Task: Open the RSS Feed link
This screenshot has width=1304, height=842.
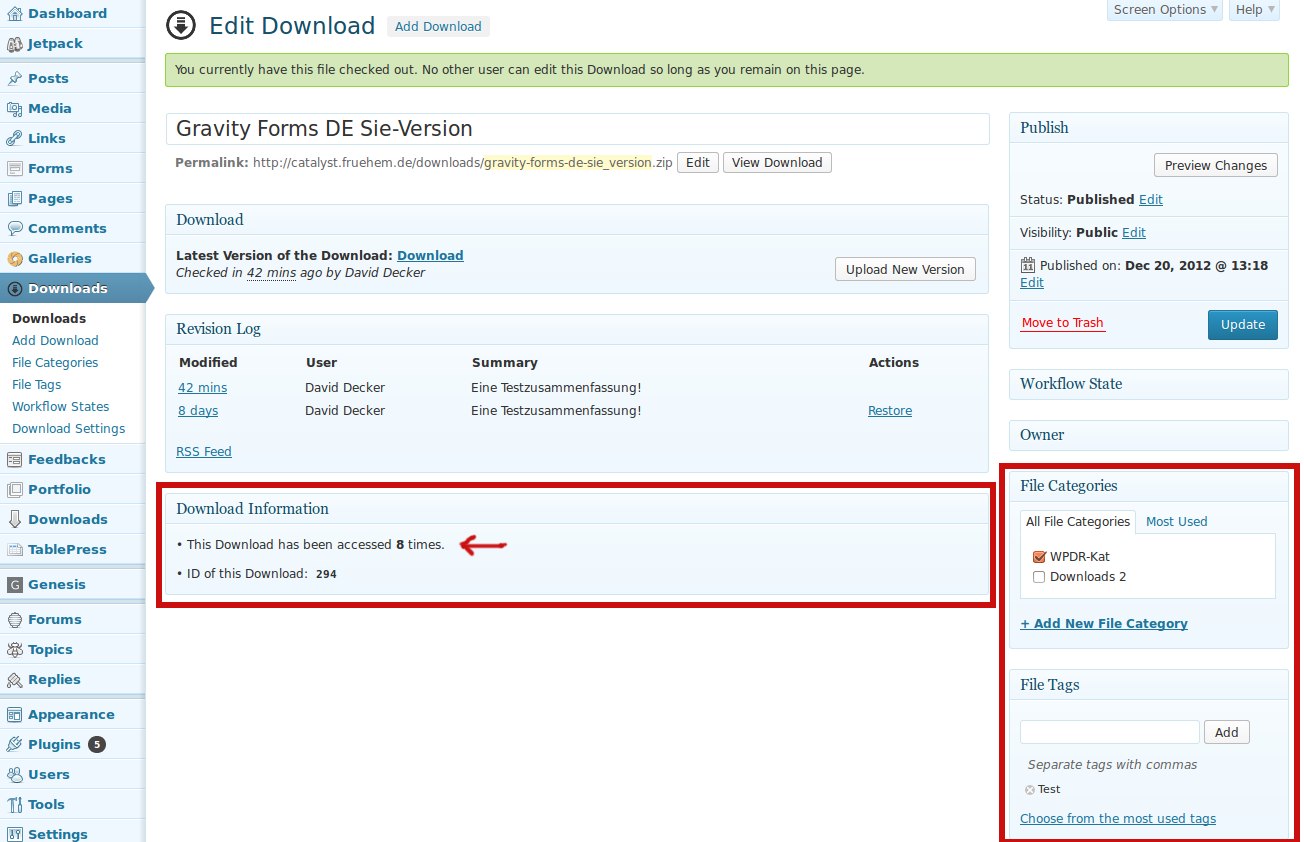Action: point(204,452)
